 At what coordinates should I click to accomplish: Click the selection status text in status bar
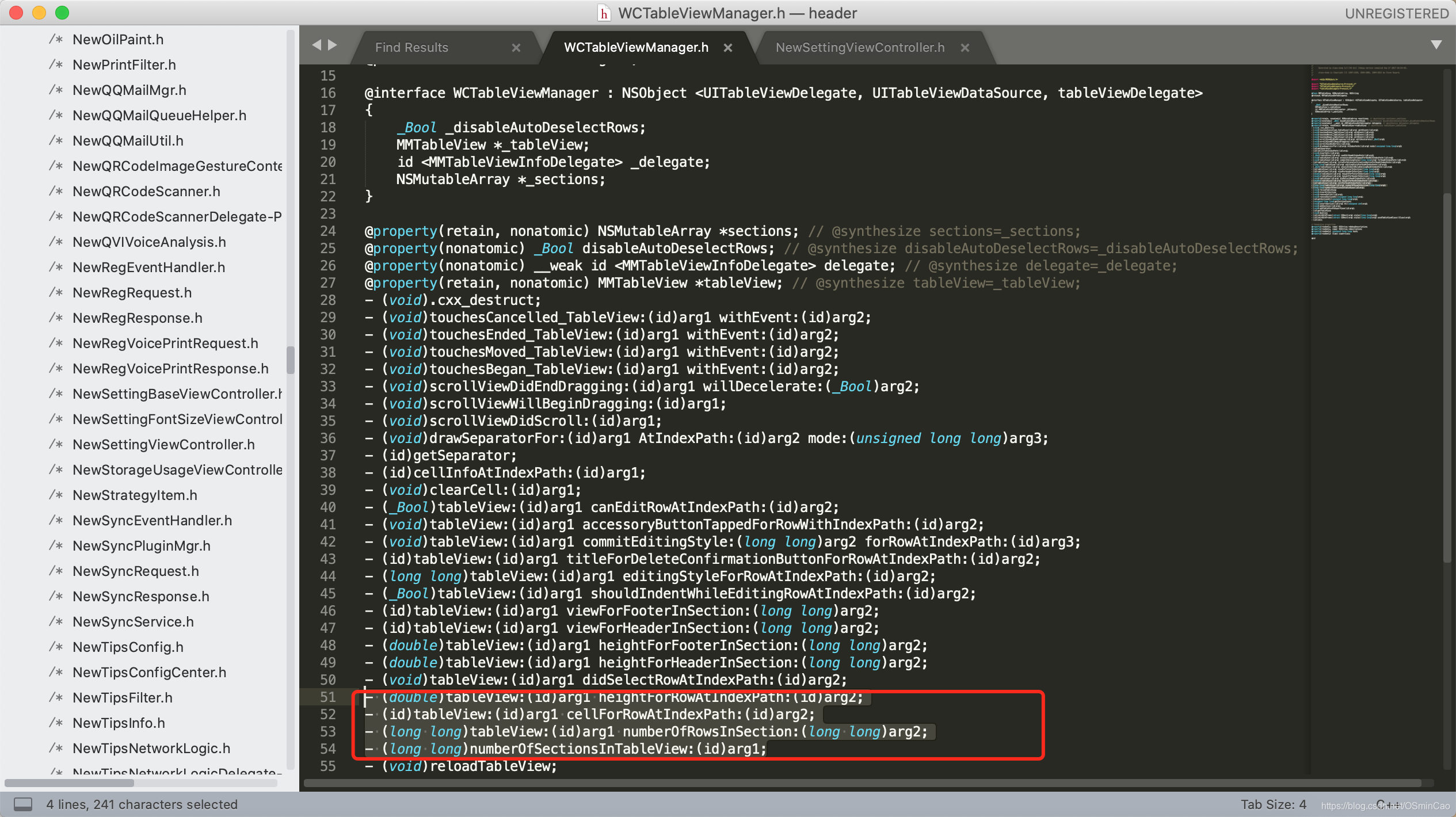(142, 804)
